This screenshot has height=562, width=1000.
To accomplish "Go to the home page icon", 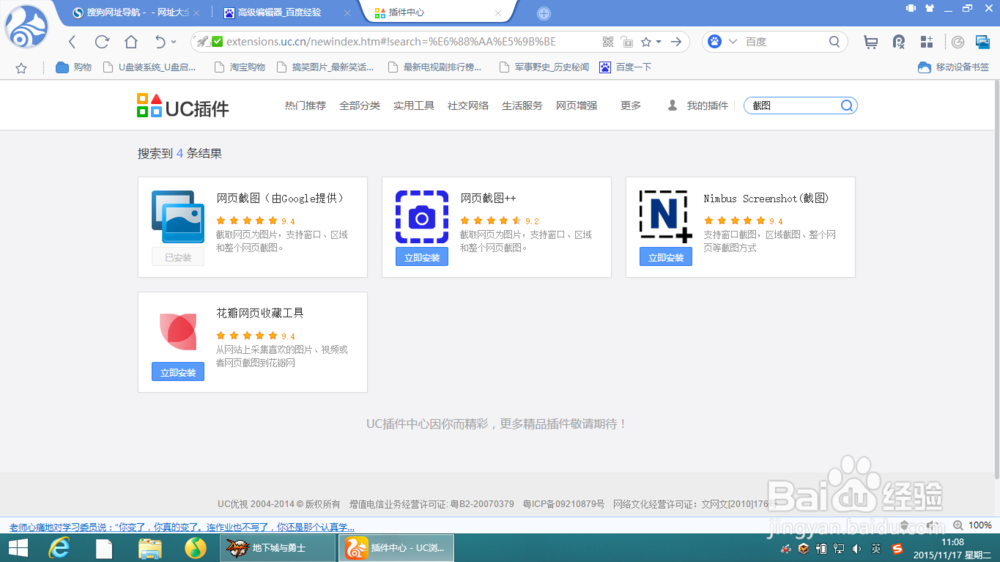I will [131, 42].
